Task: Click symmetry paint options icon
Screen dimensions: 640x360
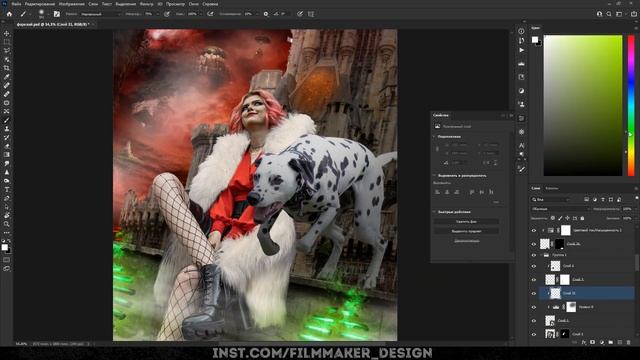Action: 311,14
